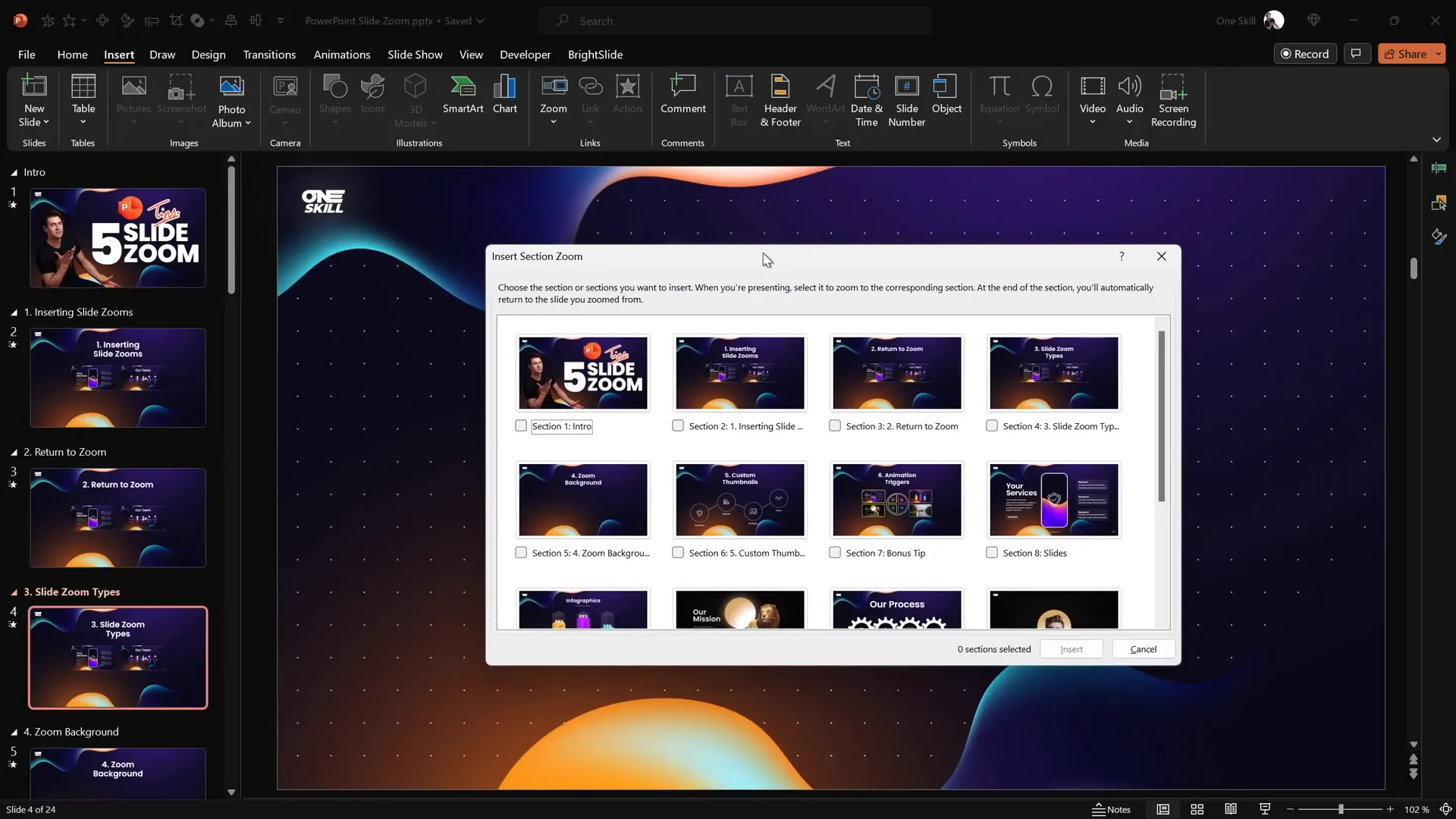The width and height of the screenshot is (1456, 819).
Task: Collapse 1. Inserting Slide Zooms section
Action: pos(14,312)
